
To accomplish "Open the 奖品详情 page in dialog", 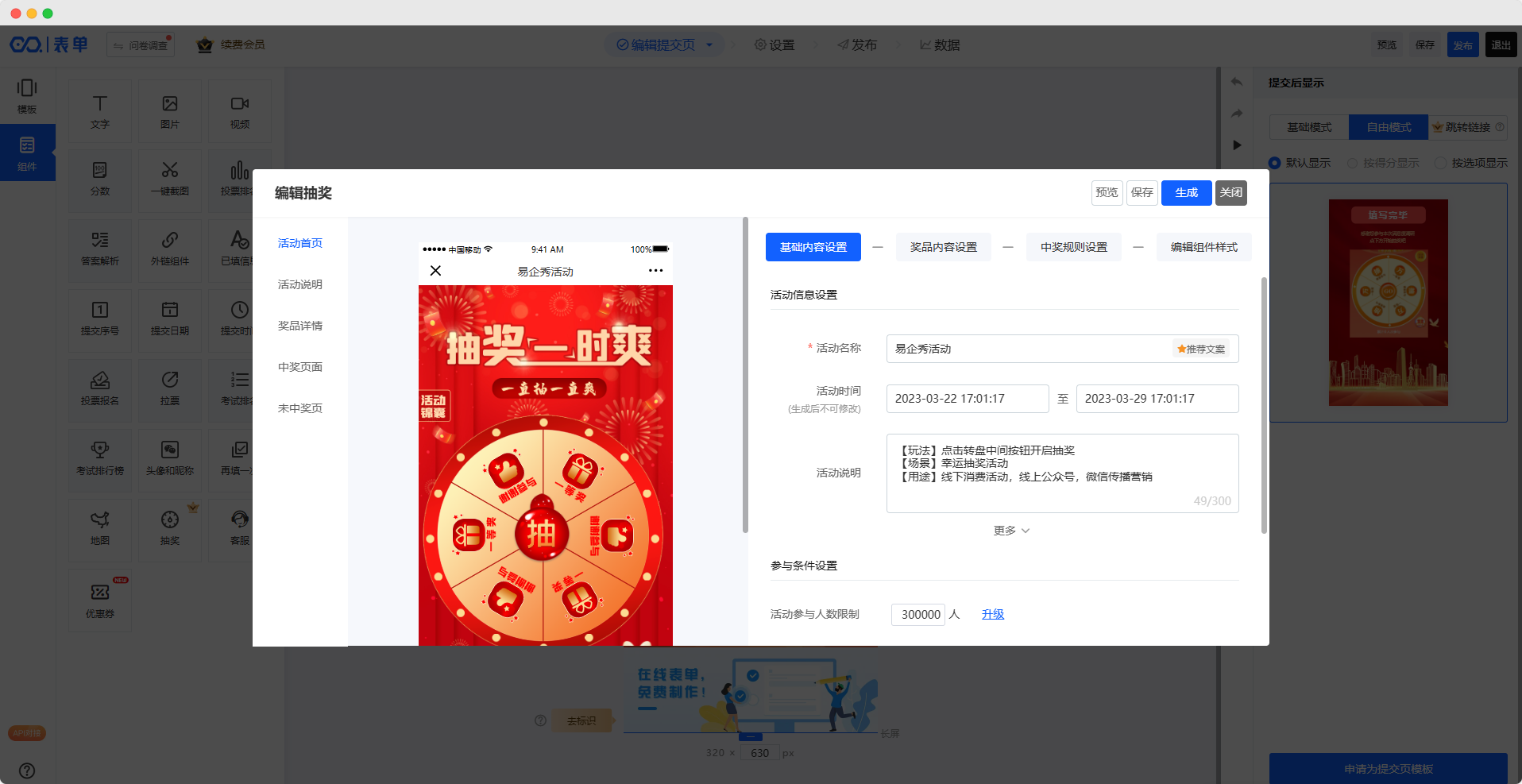I will point(300,326).
